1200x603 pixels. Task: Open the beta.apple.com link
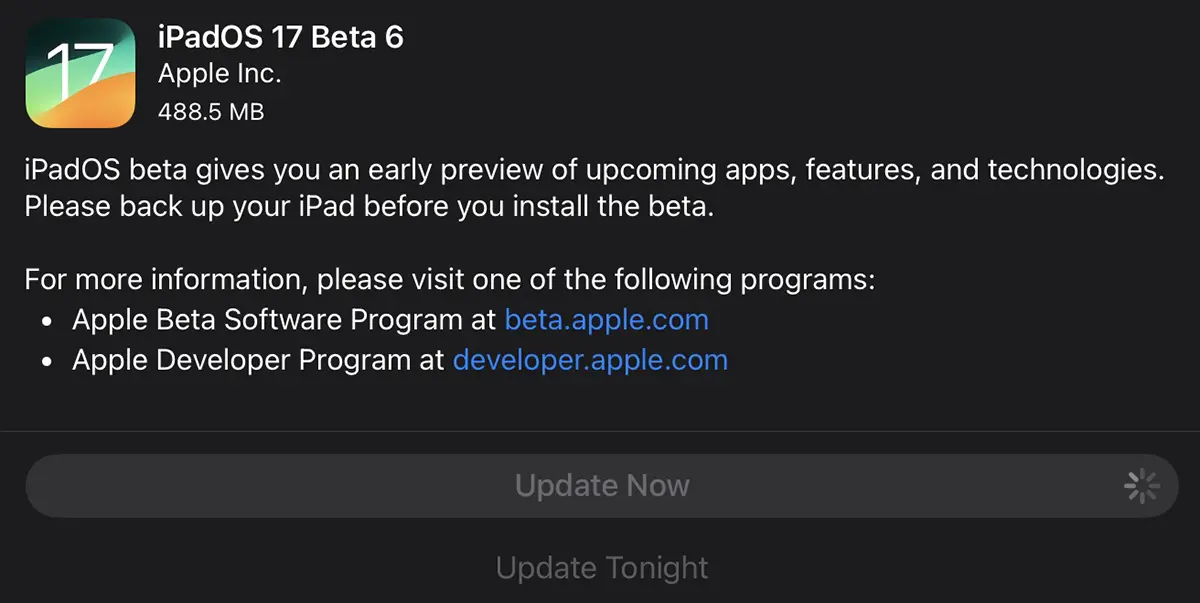(606, 320)
